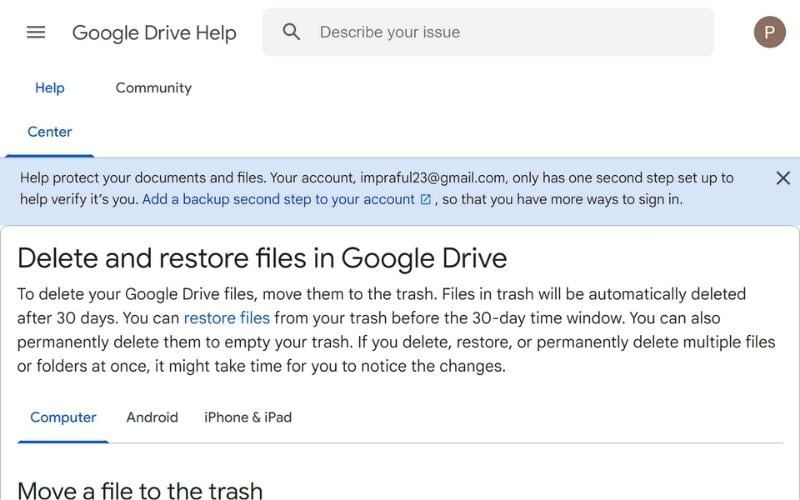Image resolution: width=800 pixels, height=500 pixels.
Task: Select the Computer tab
Action: tap(63, 417)
